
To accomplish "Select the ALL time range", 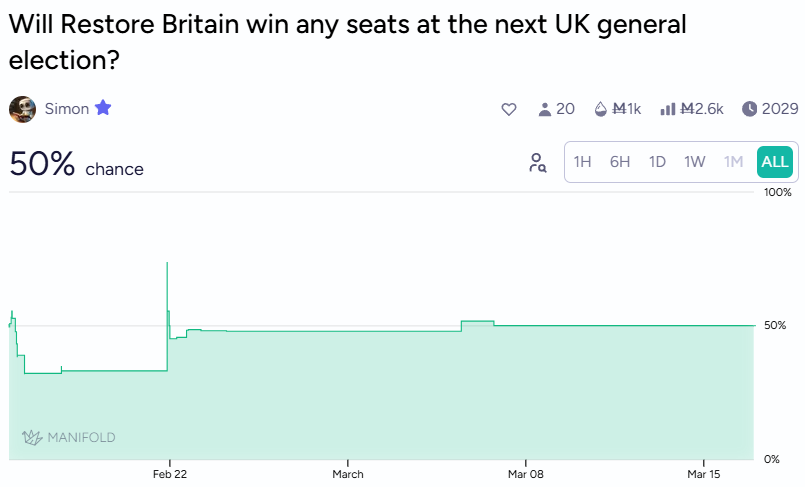I will pos(775,162).
